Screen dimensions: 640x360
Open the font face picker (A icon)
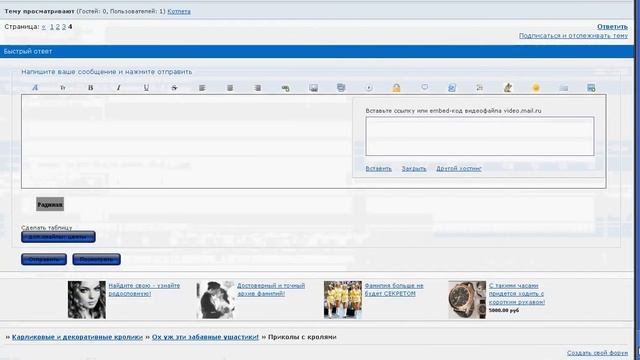35,87
